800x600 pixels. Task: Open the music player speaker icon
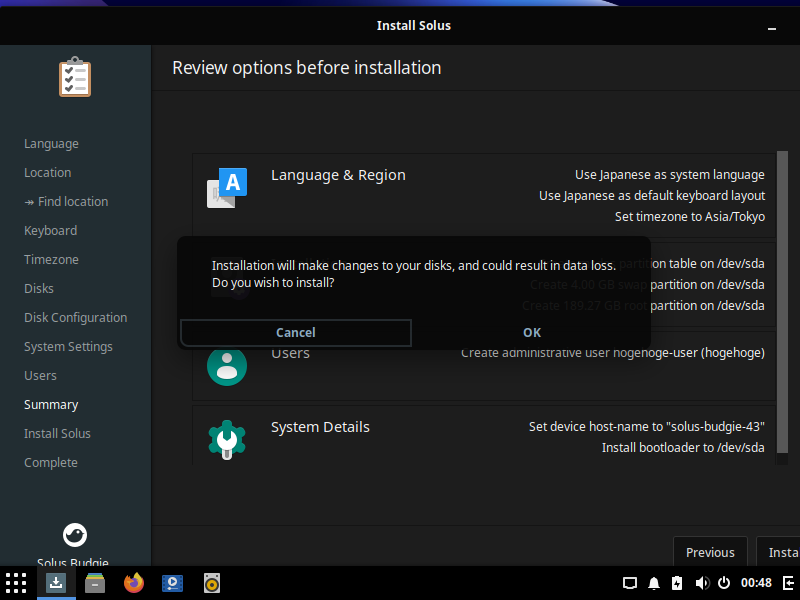212,583
